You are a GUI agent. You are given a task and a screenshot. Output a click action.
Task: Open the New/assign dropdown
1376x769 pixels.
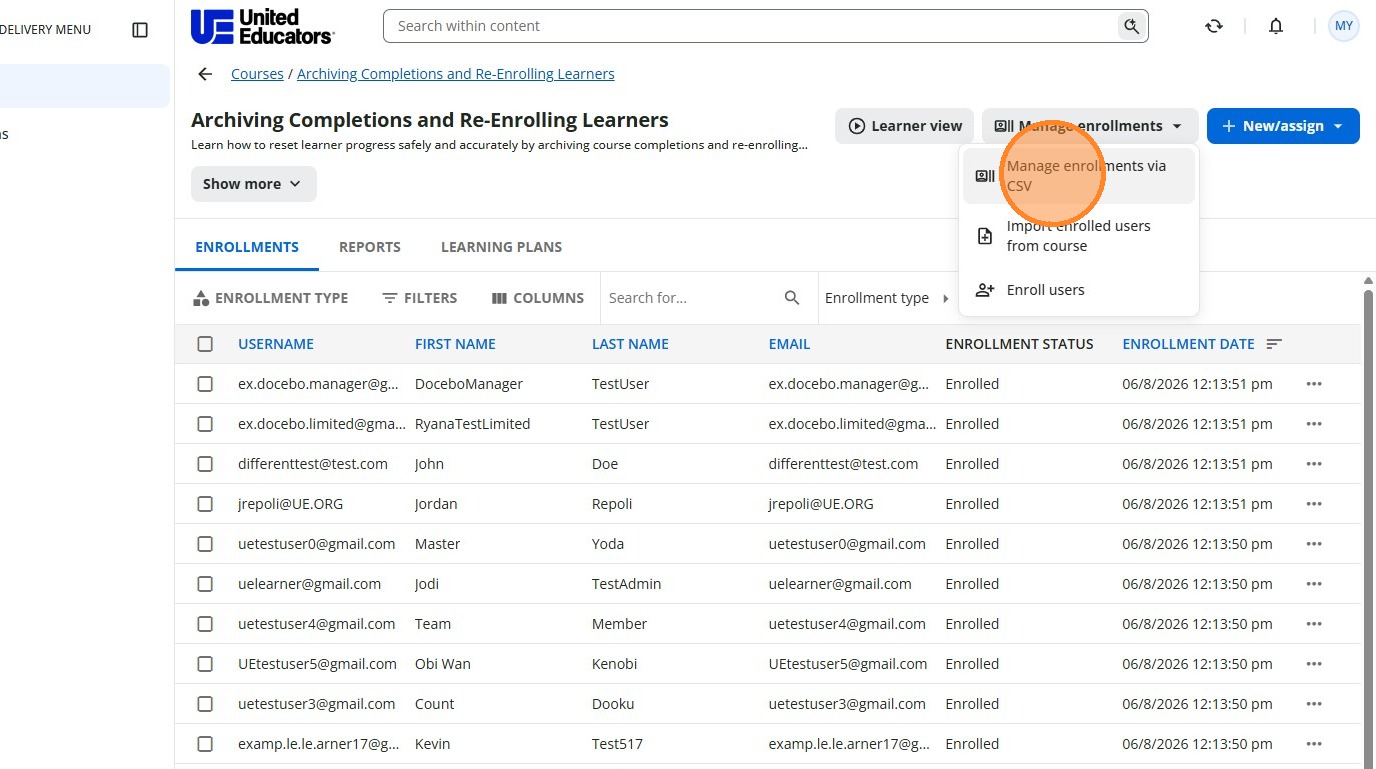pyautogui.click(x=1283, y=126)
